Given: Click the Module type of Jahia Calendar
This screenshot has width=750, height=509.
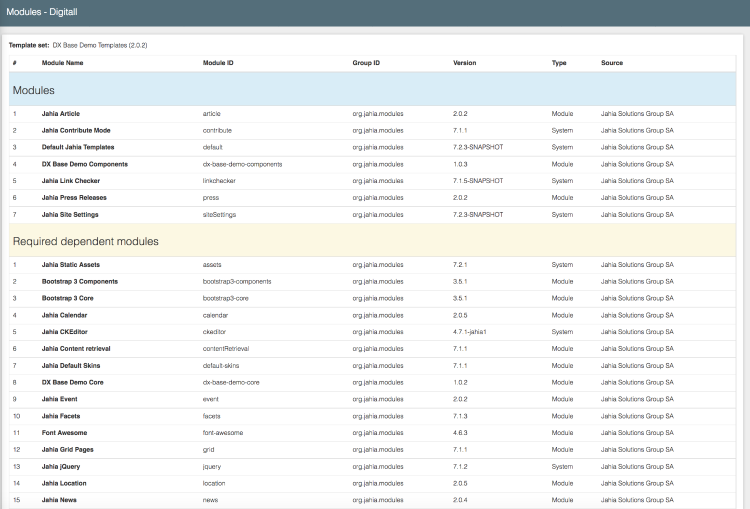Looking at the screenshot, I should 562,315.
